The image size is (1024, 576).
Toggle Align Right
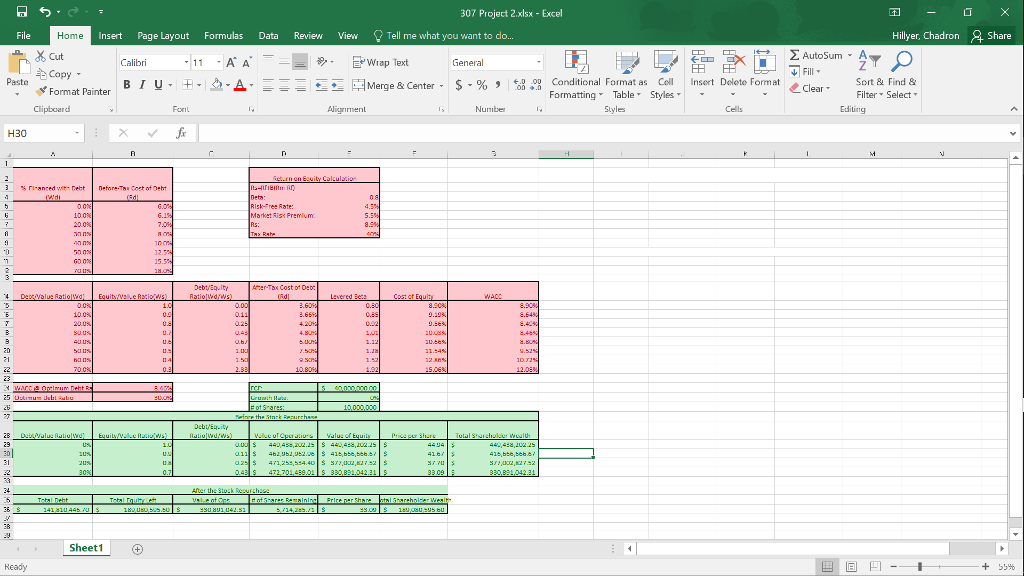[300, 85]
